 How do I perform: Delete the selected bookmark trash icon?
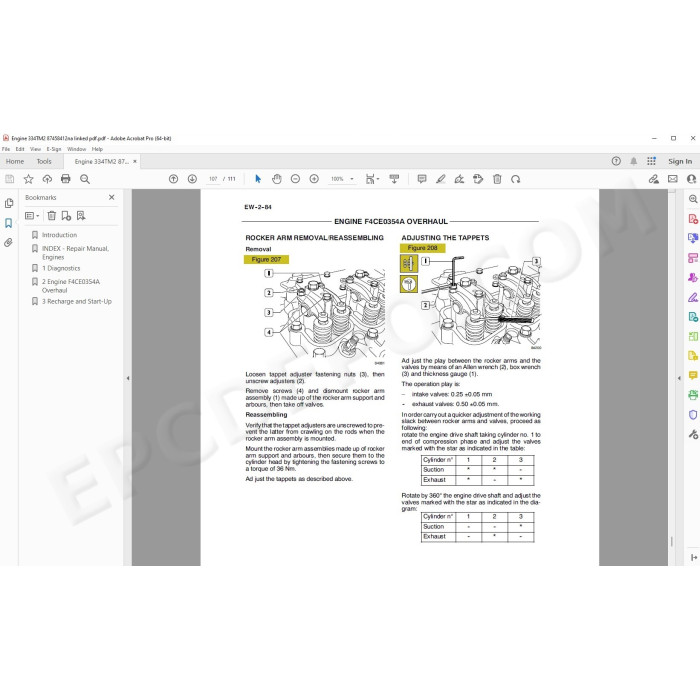pos(52,216)
